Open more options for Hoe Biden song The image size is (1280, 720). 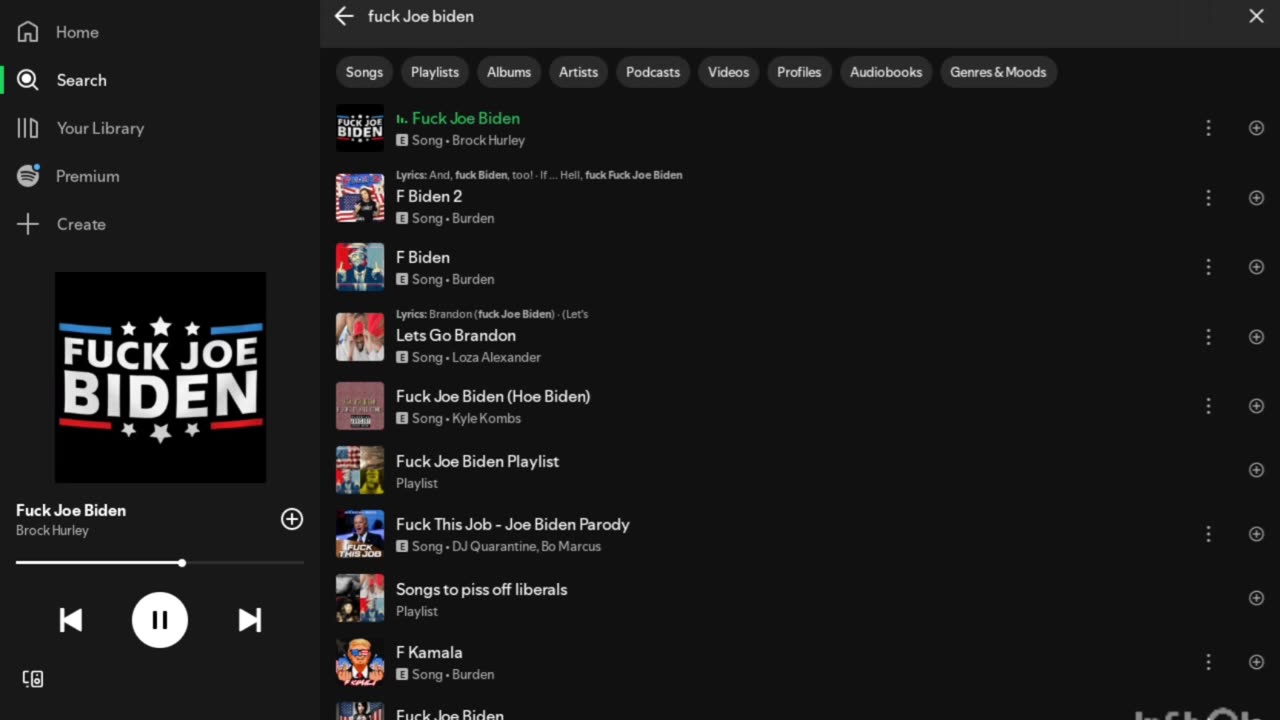pos(1208,406)
